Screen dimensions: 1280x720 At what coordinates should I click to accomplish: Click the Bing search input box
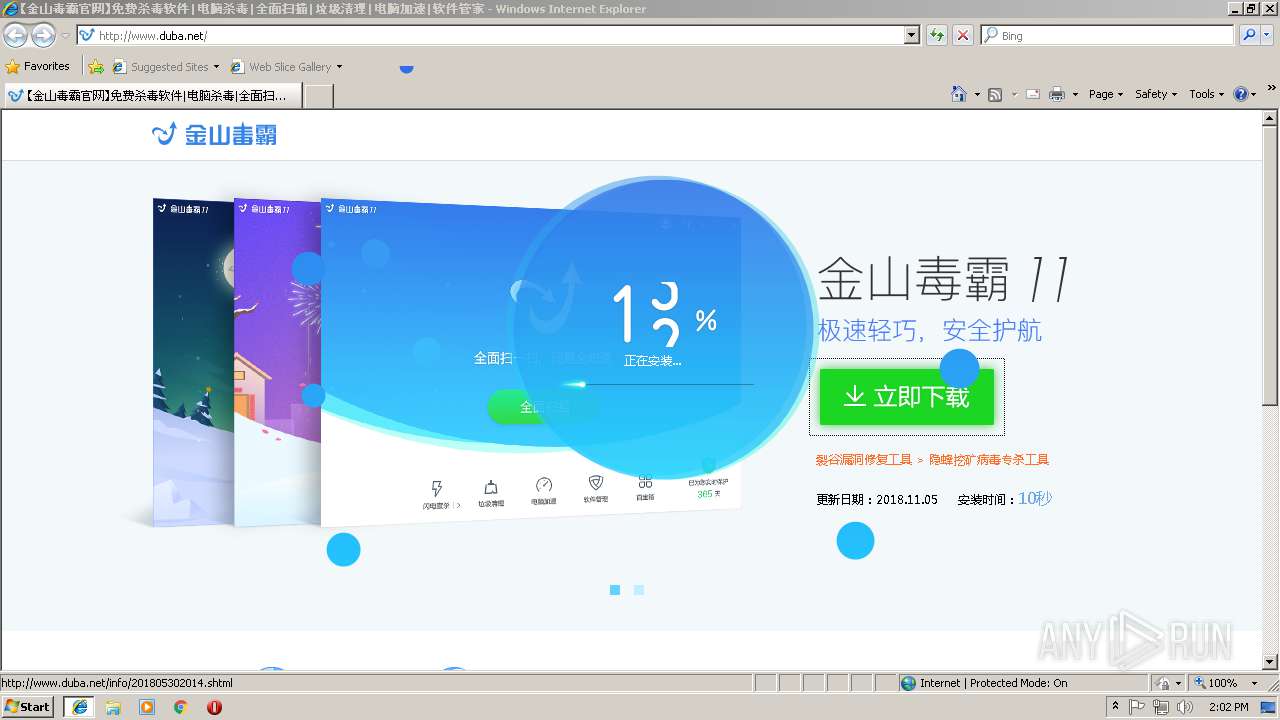coord(1108,35)
